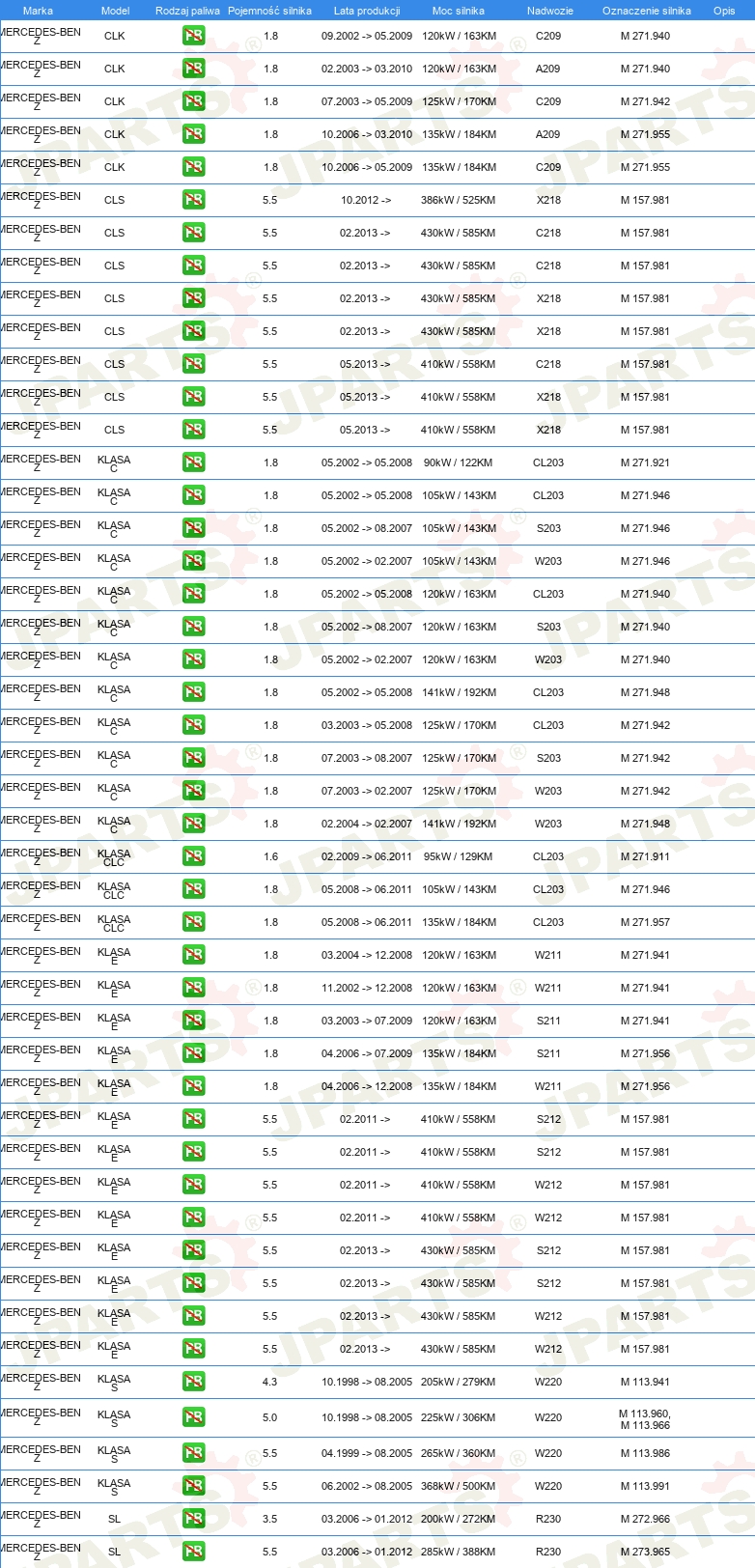The width and height of the screenshot is (755, 1568).
Task: Click petrol icon in Klasa C 141kW W203 row
Action: (194, 825)
